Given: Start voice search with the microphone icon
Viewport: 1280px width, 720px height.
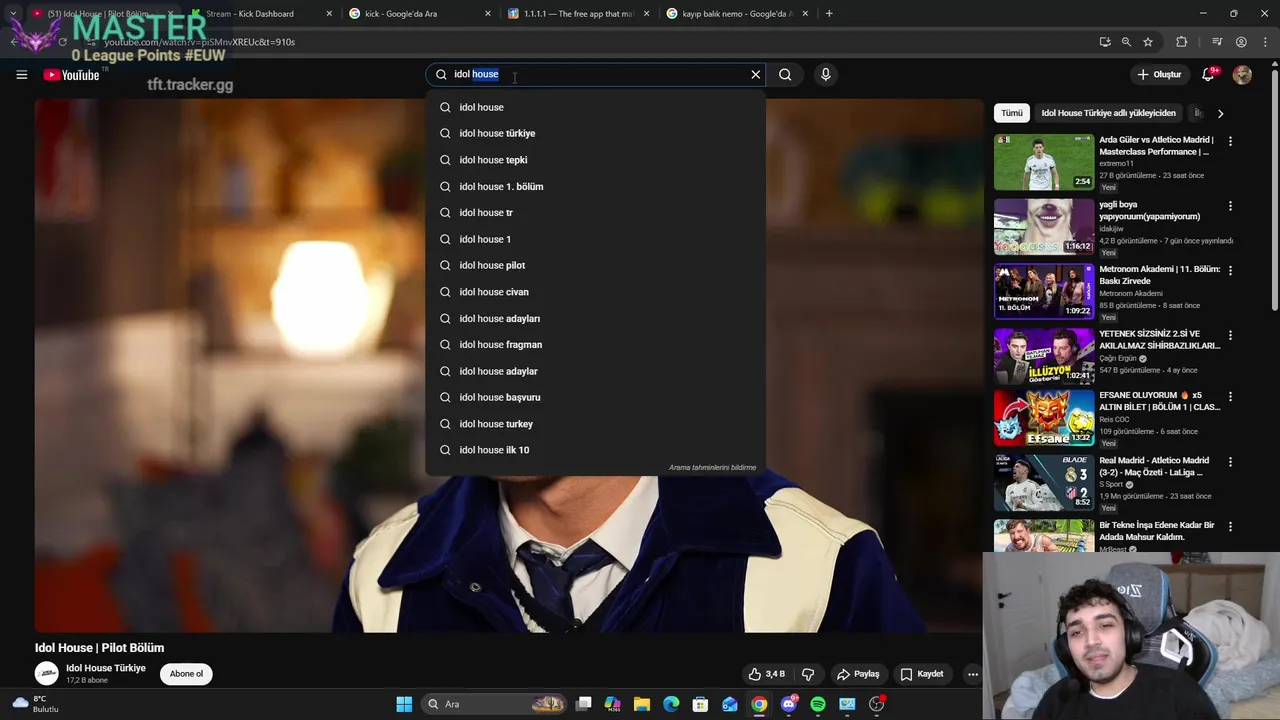Looking at the screenshot, I should (825, 74).
